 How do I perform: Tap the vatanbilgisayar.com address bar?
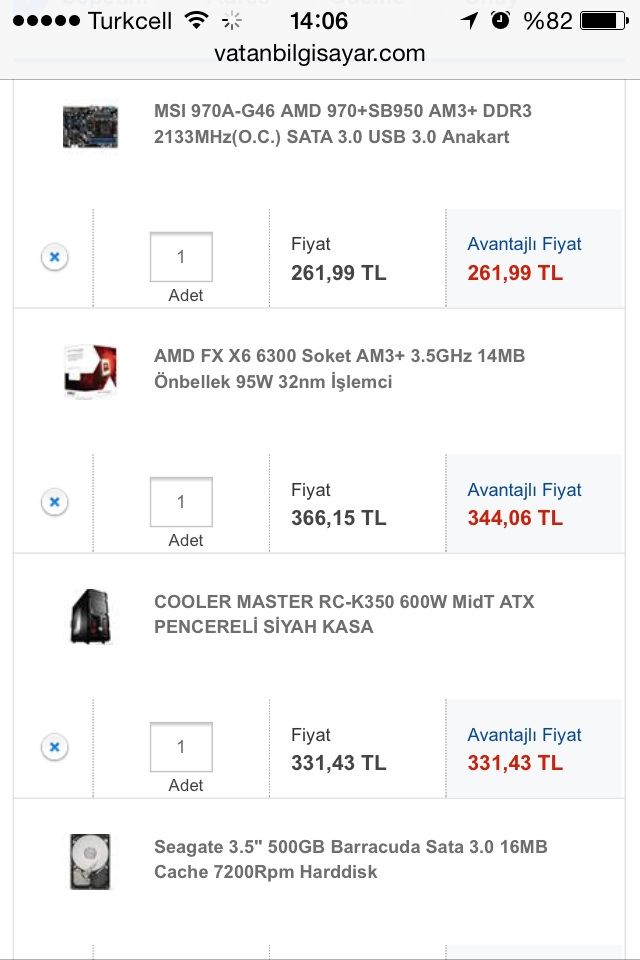(320, 54)
